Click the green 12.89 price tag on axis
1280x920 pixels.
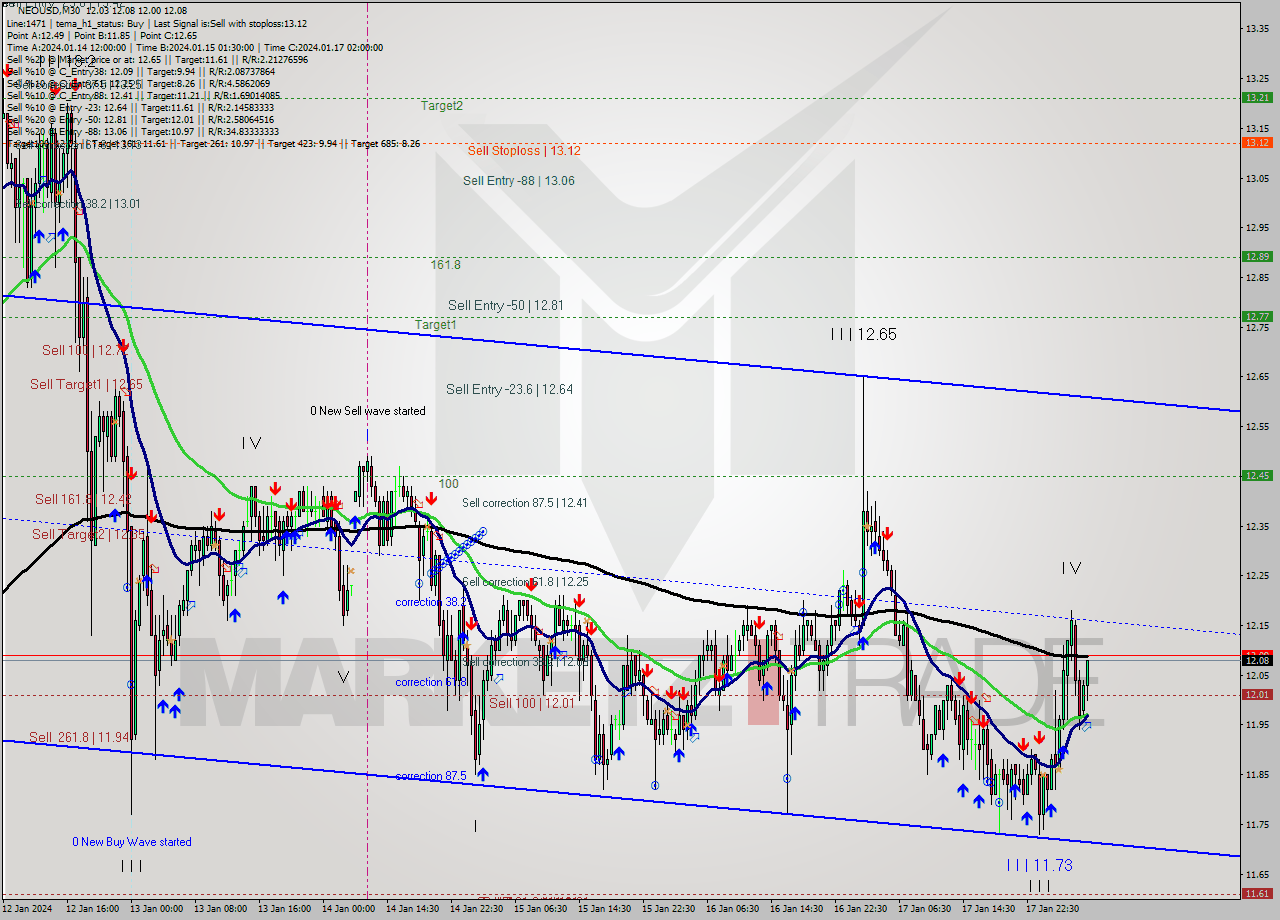pos(1257,257)
